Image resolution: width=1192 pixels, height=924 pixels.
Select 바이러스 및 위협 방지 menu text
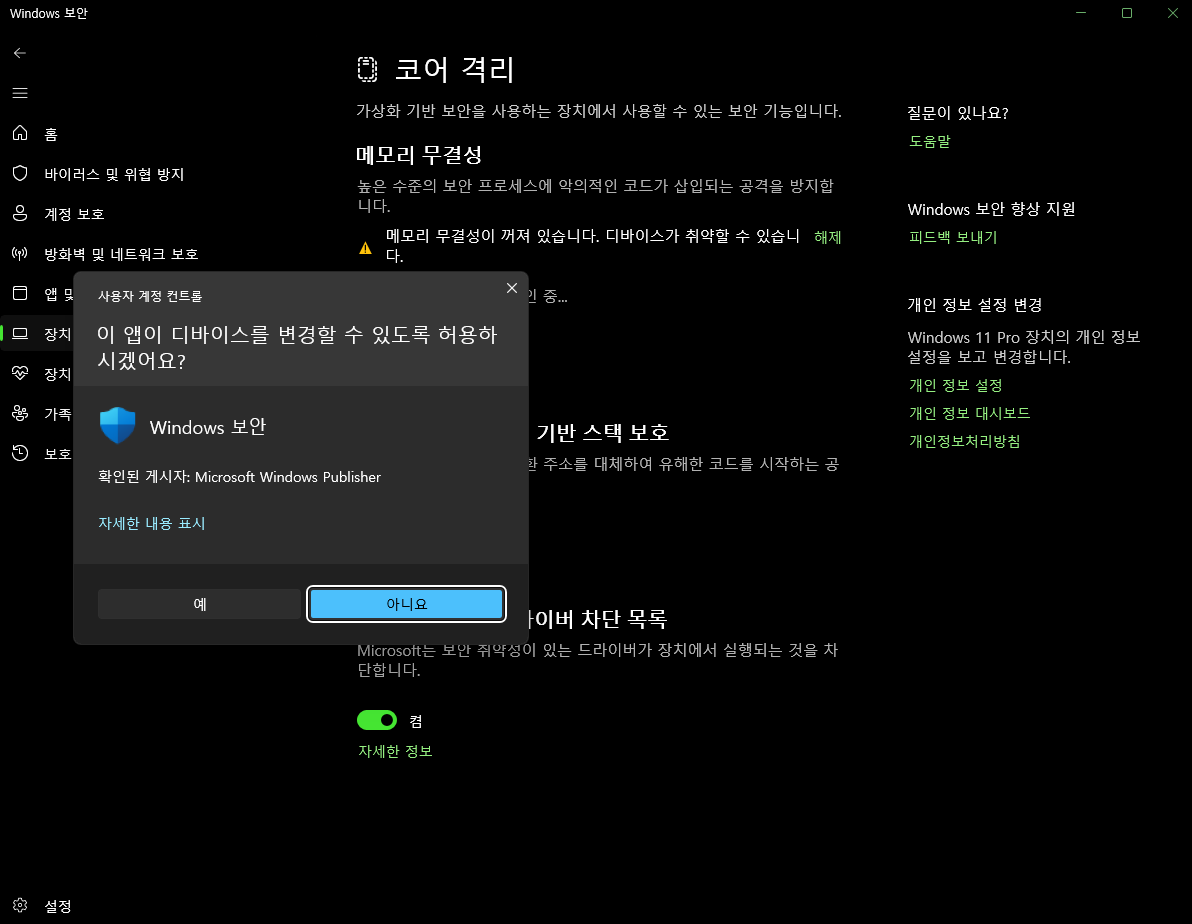point(114,174)
